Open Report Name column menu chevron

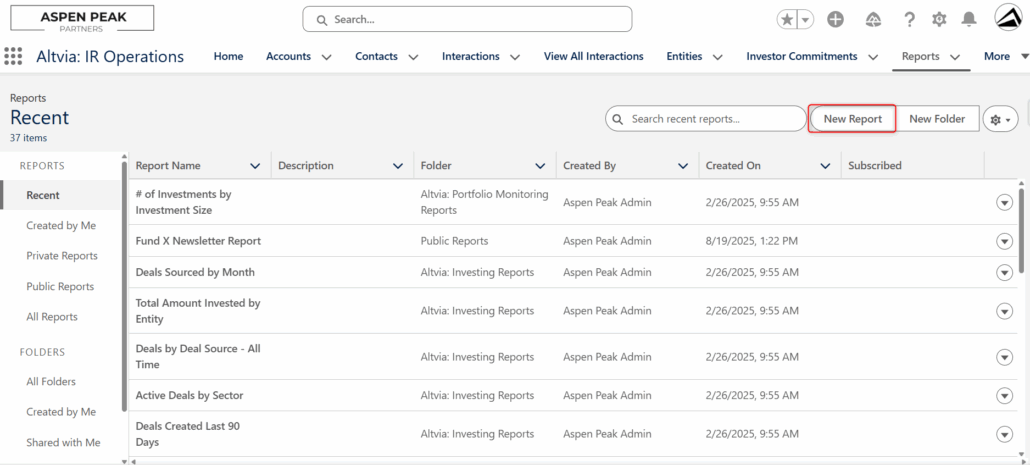click(255, 166)
